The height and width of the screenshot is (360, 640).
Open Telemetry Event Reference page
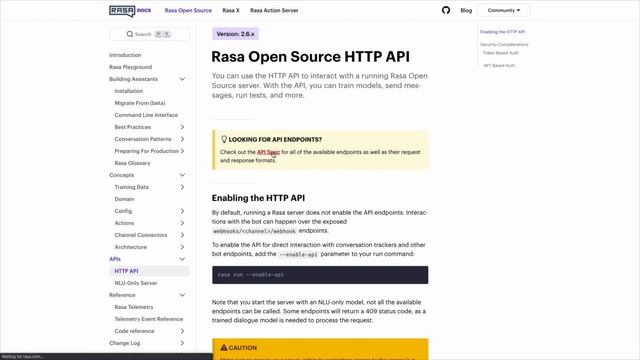click(149, 319)
